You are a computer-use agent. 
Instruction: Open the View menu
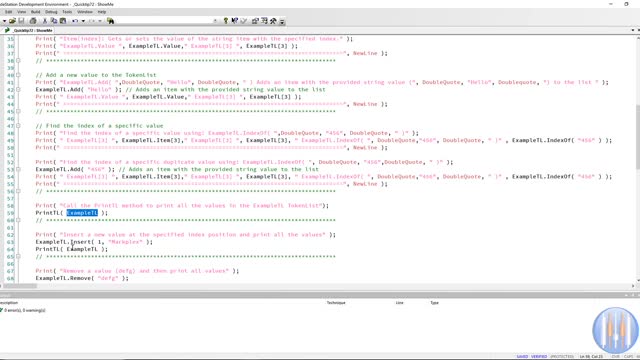[x=22, y=12]
